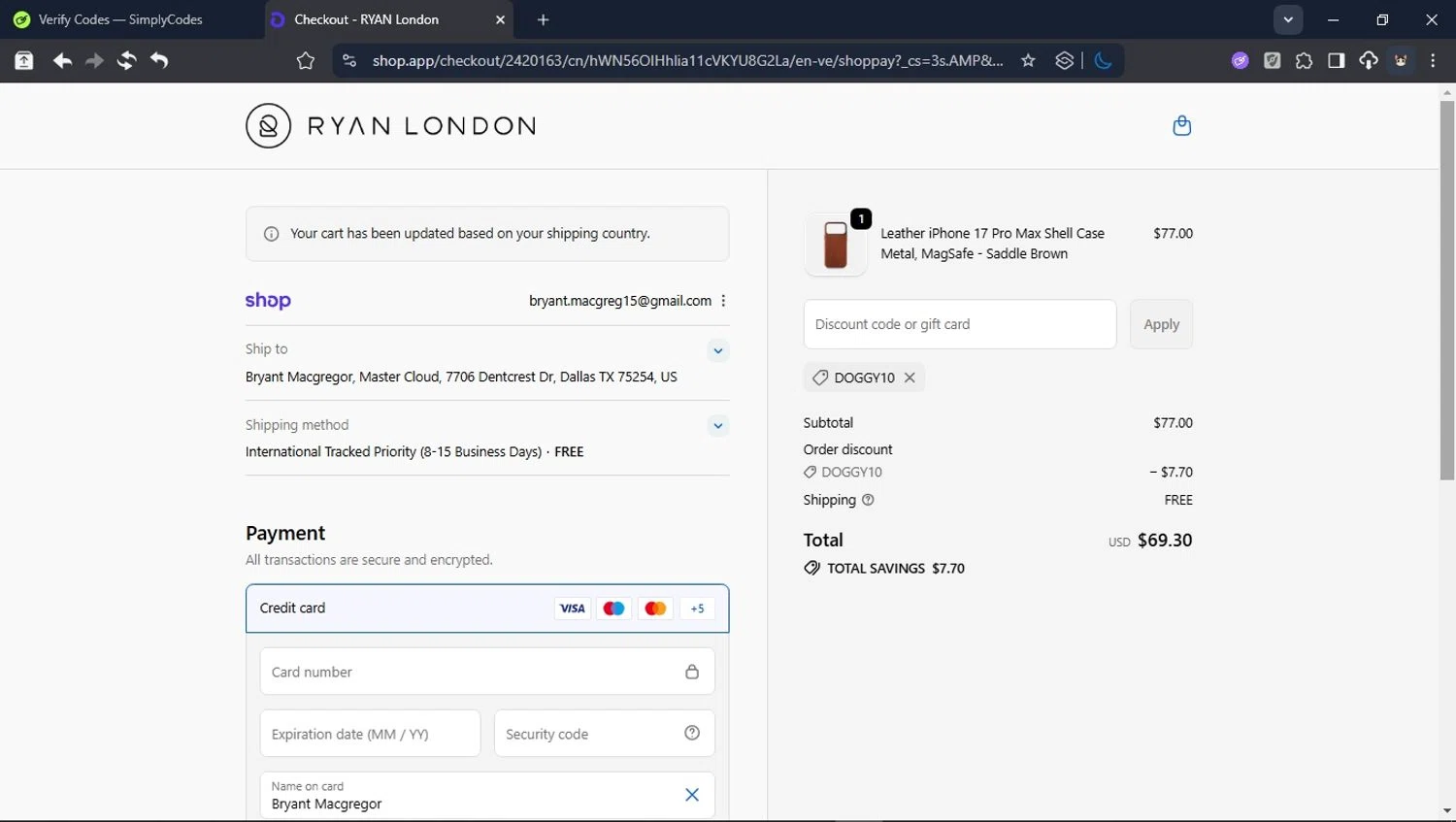Click the Maestro card logo
This screenshot has height=822, width=1456.
coord(614,608)
